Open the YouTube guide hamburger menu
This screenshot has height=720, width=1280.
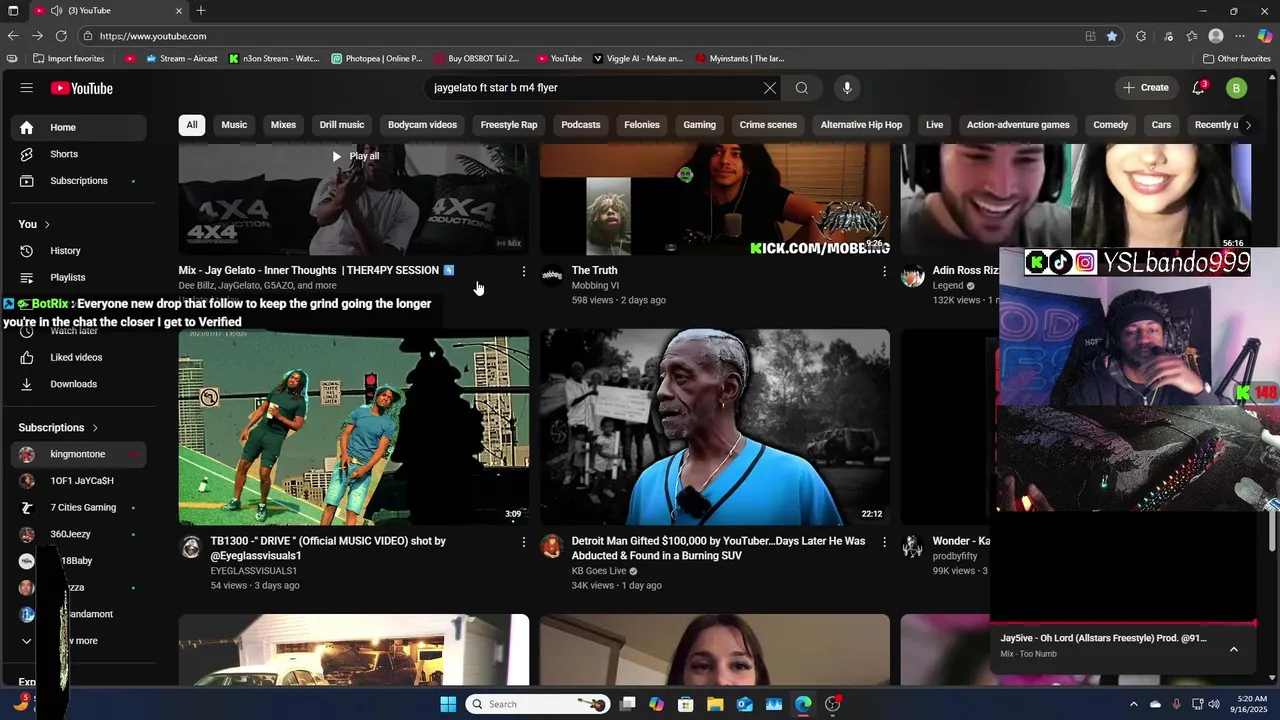26,88
